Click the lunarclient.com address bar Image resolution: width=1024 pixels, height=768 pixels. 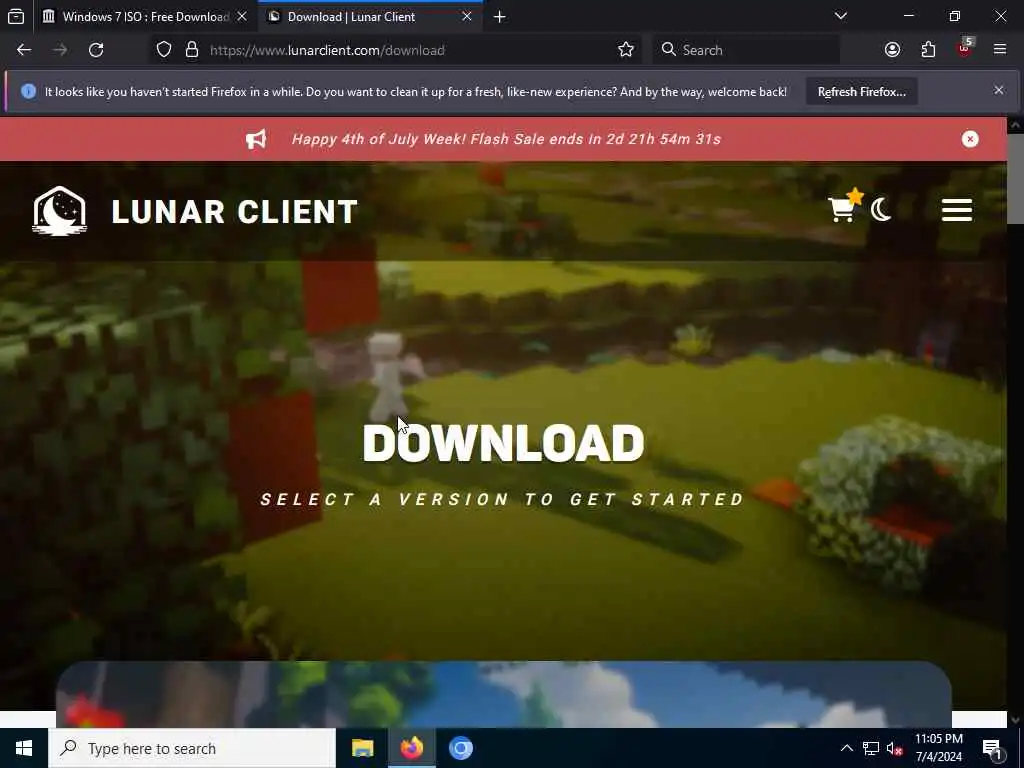[x=398, y=50]
